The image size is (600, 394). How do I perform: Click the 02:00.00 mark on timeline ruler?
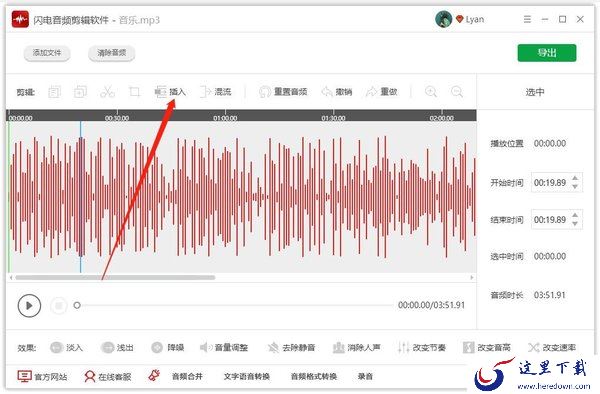[442, 118]
